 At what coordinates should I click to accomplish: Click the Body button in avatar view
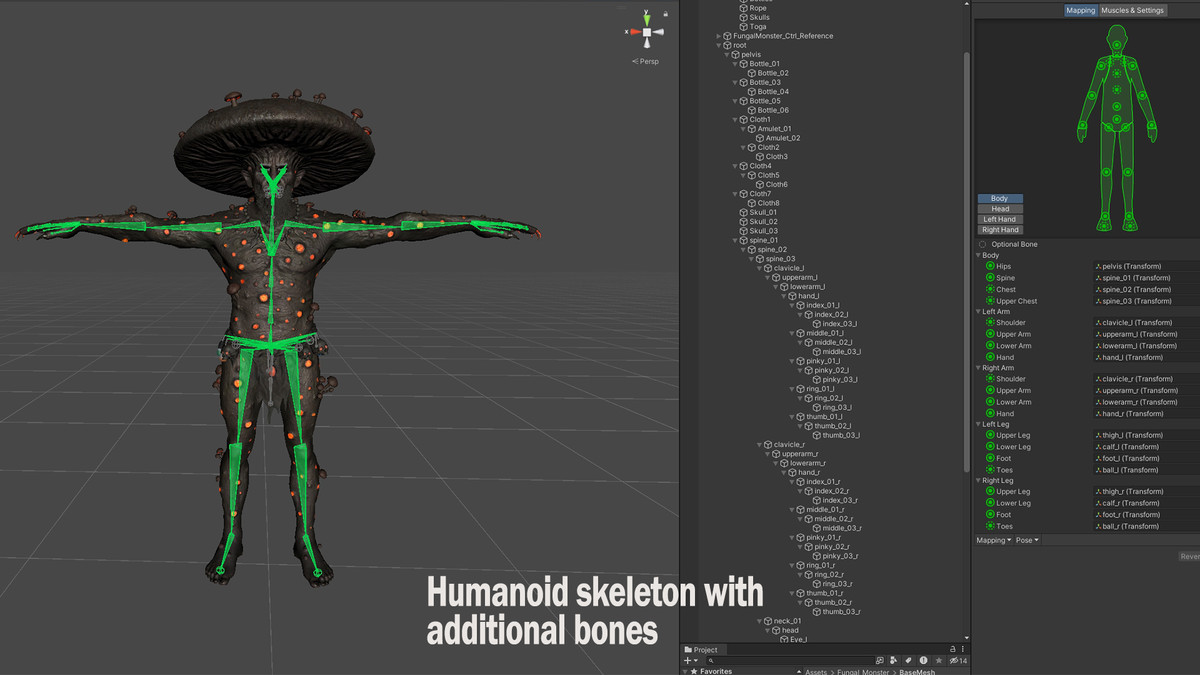point(1000,199)
